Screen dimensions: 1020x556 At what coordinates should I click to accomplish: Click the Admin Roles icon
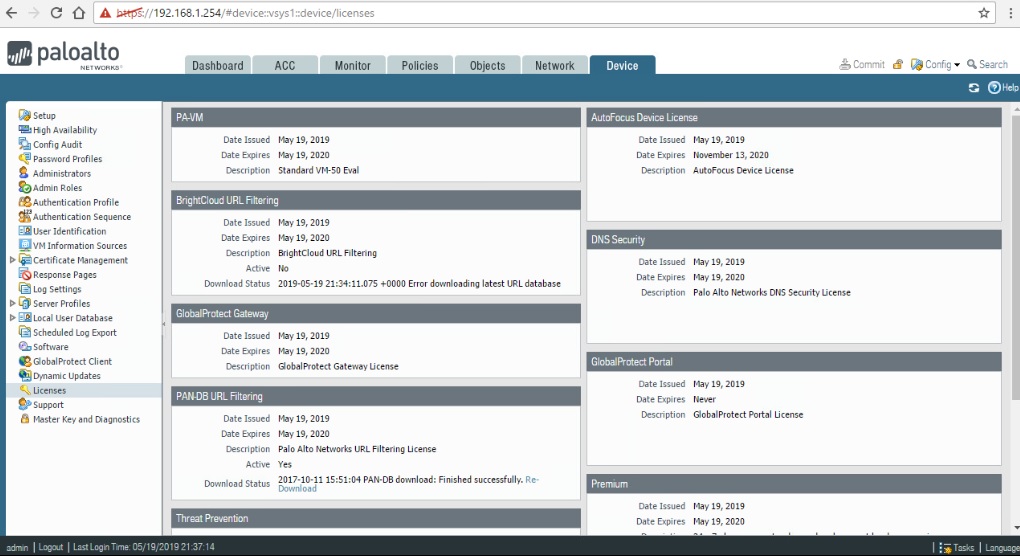(25, 187)
